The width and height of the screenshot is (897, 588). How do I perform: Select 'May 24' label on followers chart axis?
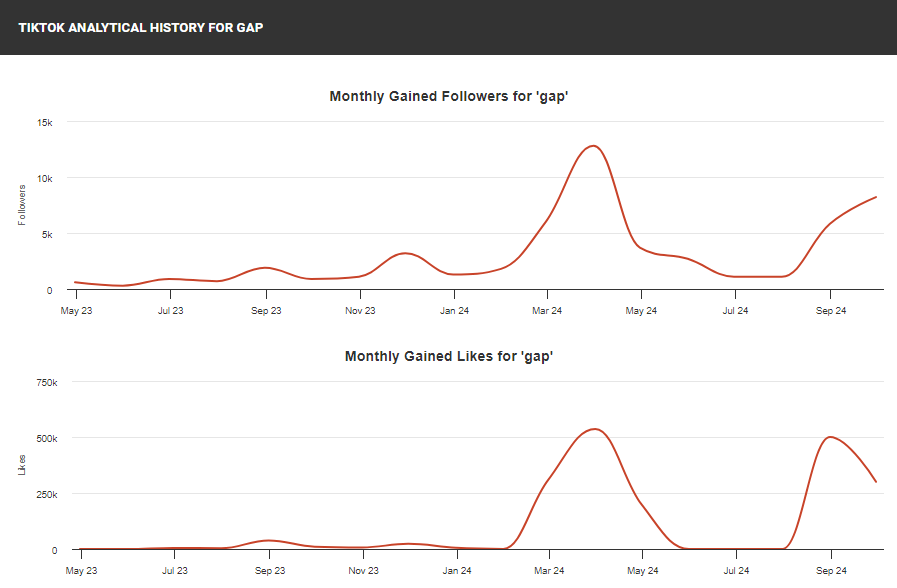tap(641, 311)
